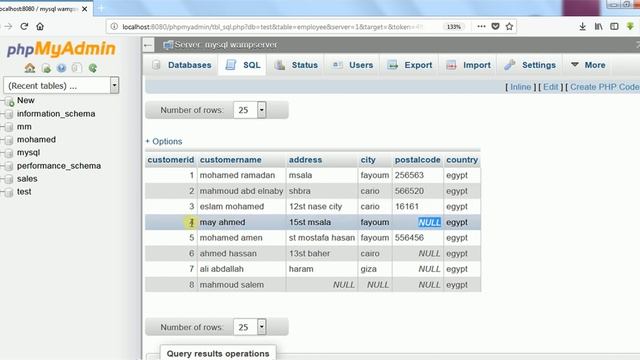640x360 pixels.
Task: Open the page actions three-dots menu
Action: tap(481, 27)
